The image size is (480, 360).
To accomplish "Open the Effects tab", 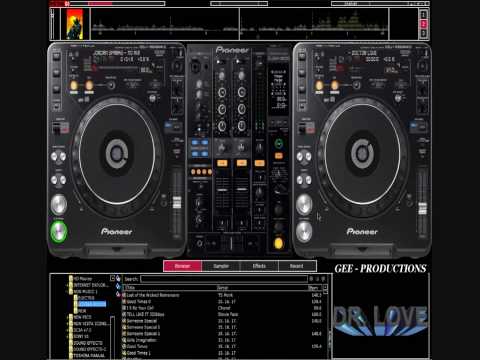I will 259,266.
